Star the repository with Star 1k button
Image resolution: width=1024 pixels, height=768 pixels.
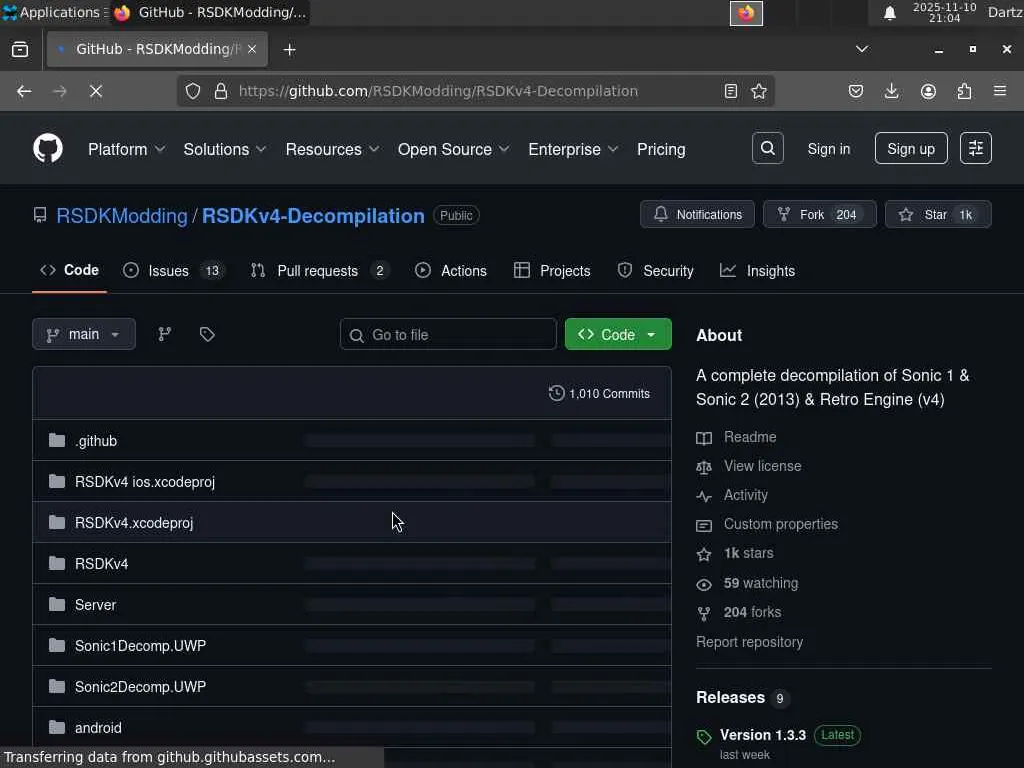click(x=938, y=214)
